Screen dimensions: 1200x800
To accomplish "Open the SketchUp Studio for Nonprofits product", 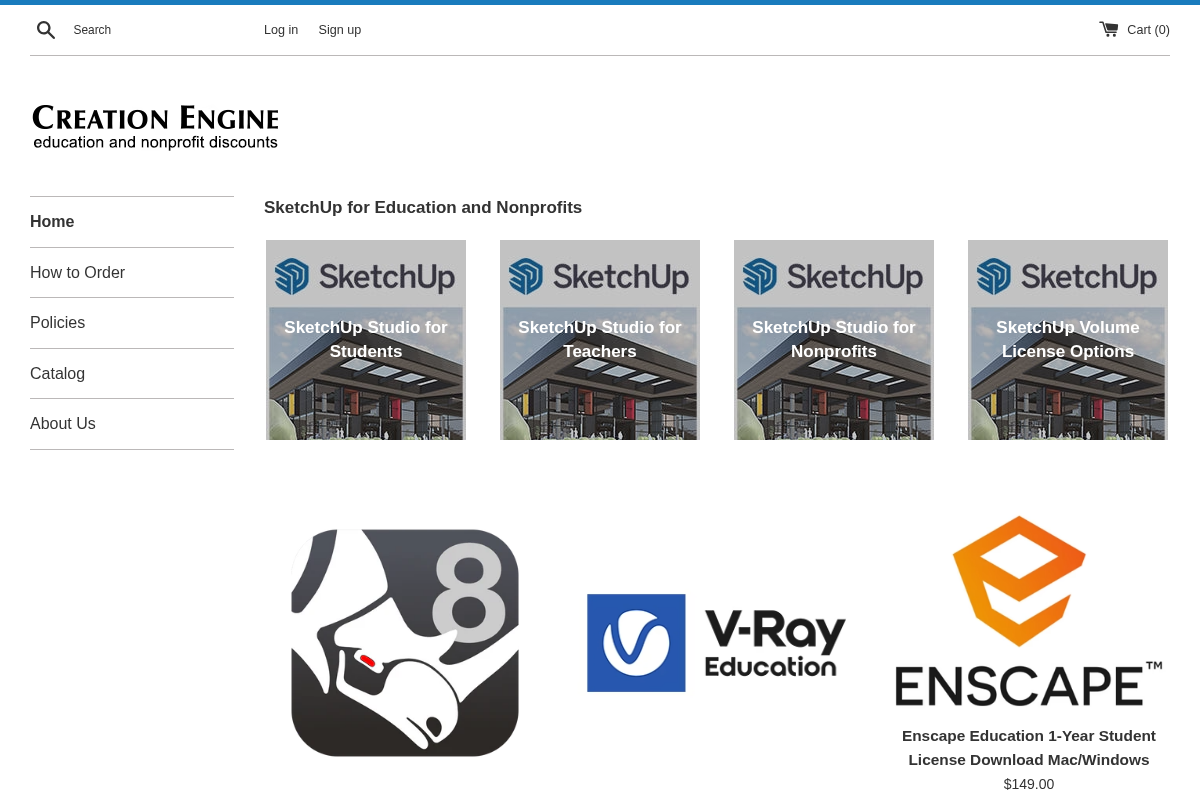I will point(833,339).
